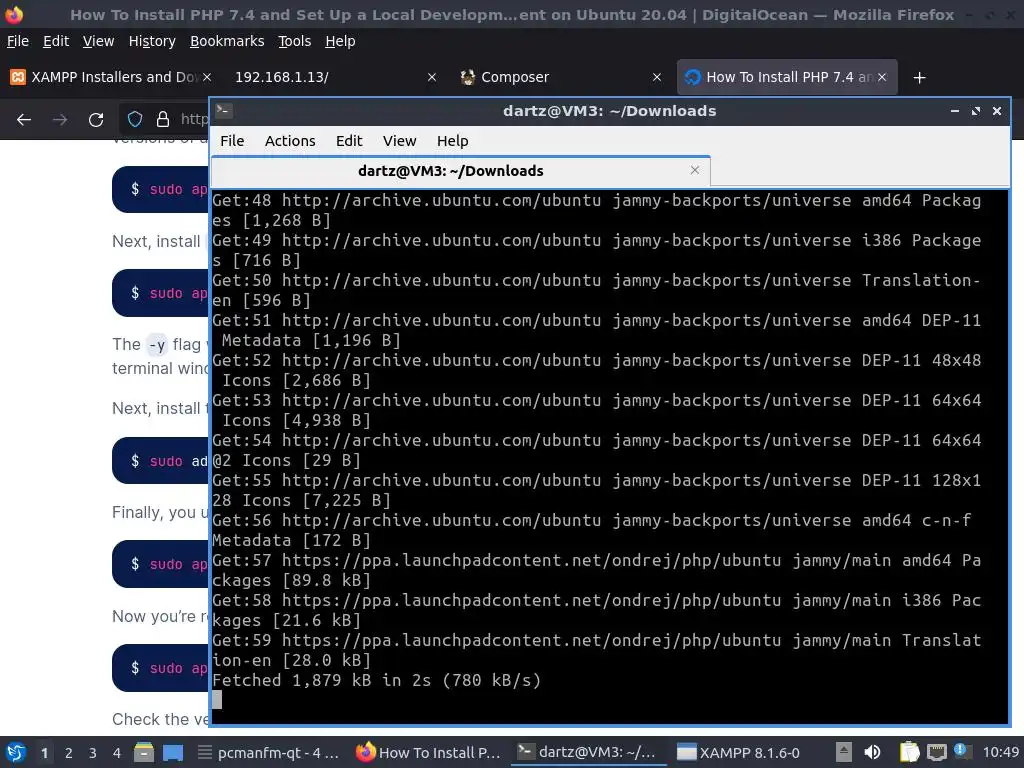This screenshot has height=768, width=1024.
Task: Open Firefox History menu
Action: click(x=152, y=41)
